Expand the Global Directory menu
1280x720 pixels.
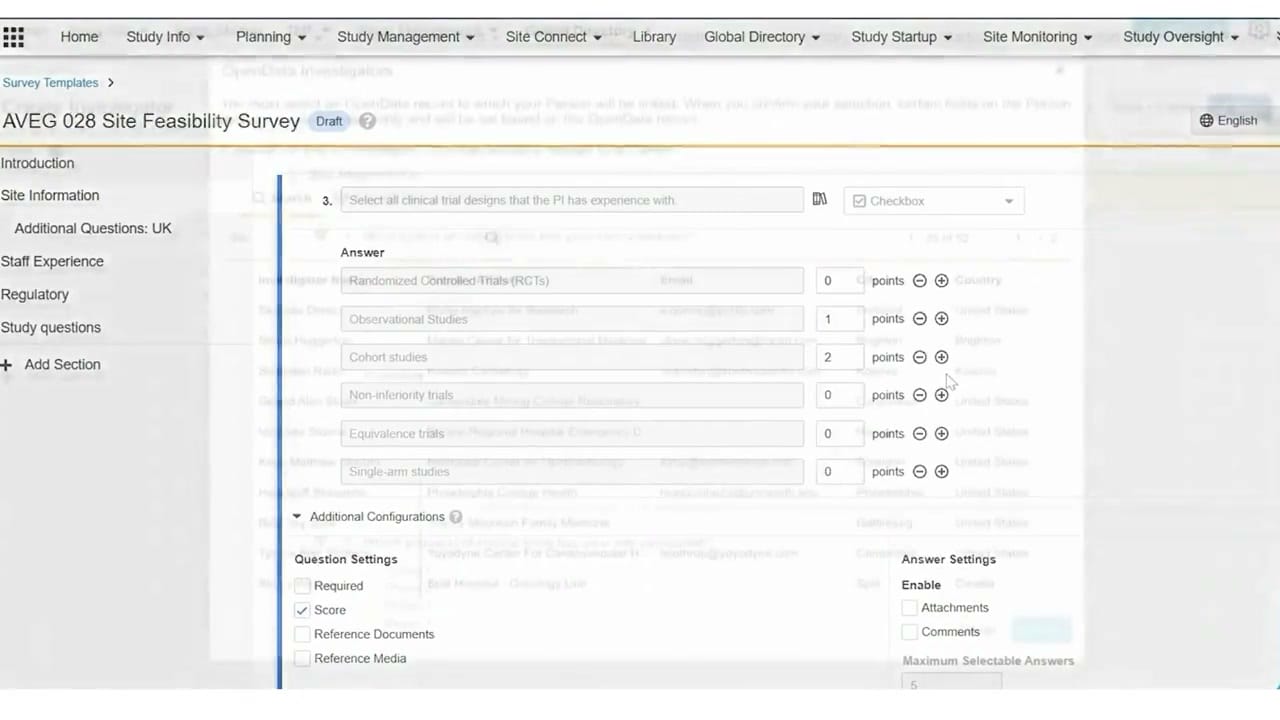click(x=762, y=37)
